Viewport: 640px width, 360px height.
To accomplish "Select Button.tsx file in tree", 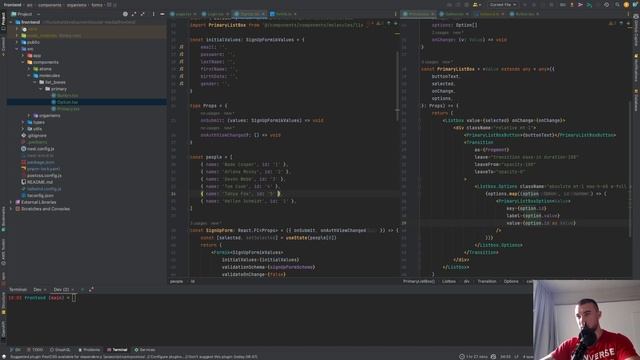I will pyautogui.click(x=65, y=96).
